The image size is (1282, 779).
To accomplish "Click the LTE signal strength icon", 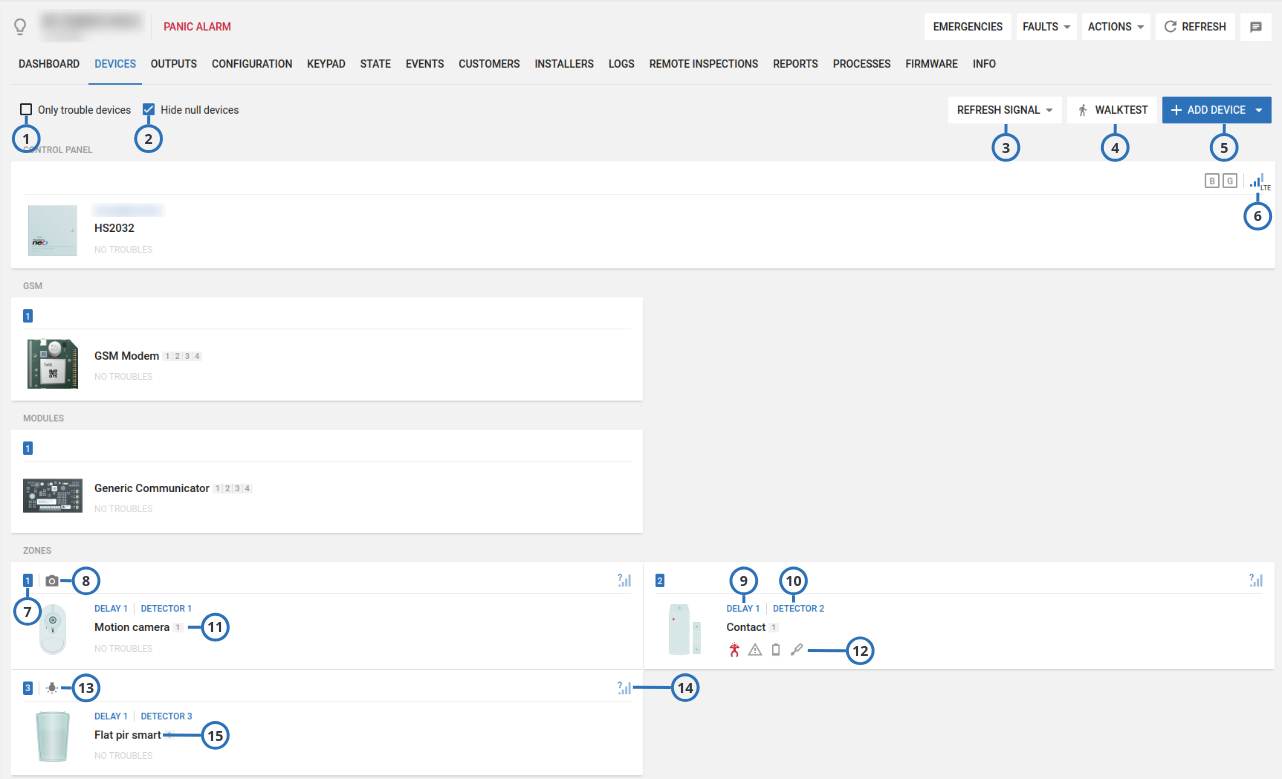I will coord(1258,181).
